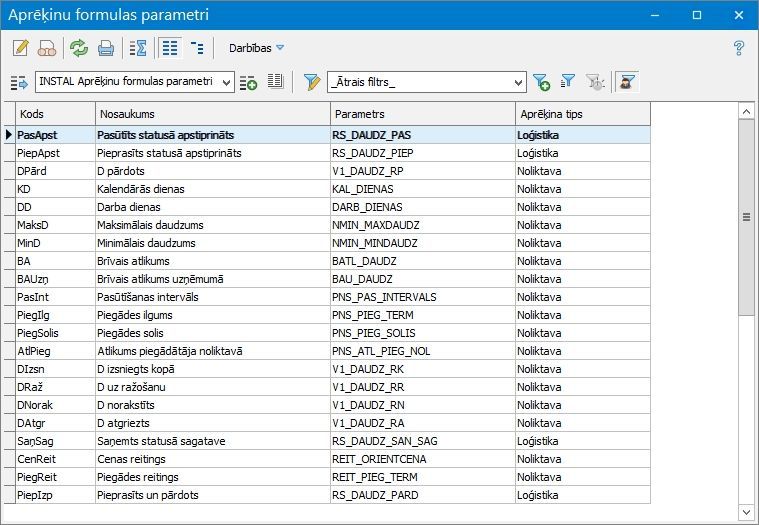
Task: Click the 'Piegādes solis' name cell
Action: point(213,333)
